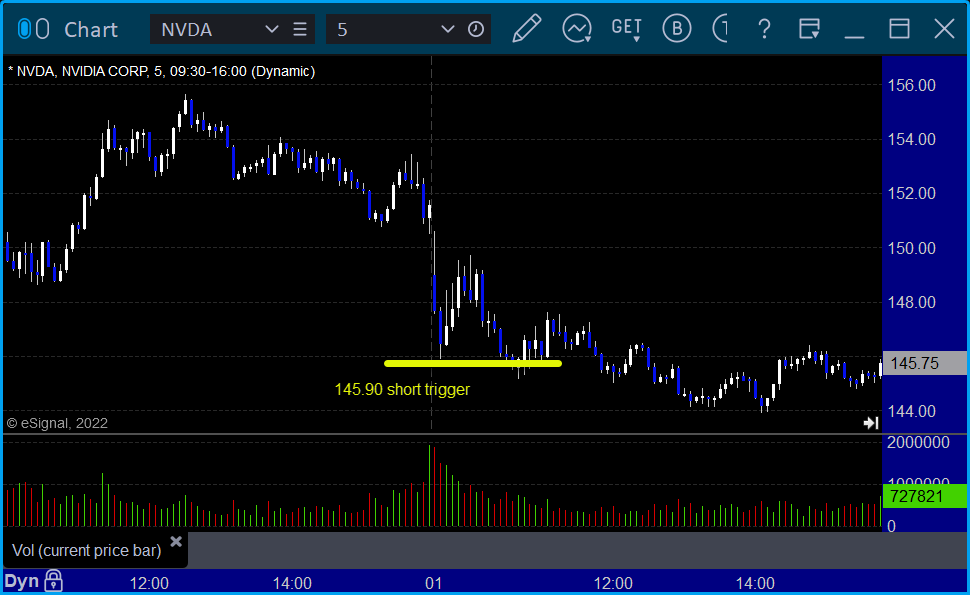Open the NVDA symbol dropdown arrow
This screenshot has width=970, height=595.
pos(271,29)
